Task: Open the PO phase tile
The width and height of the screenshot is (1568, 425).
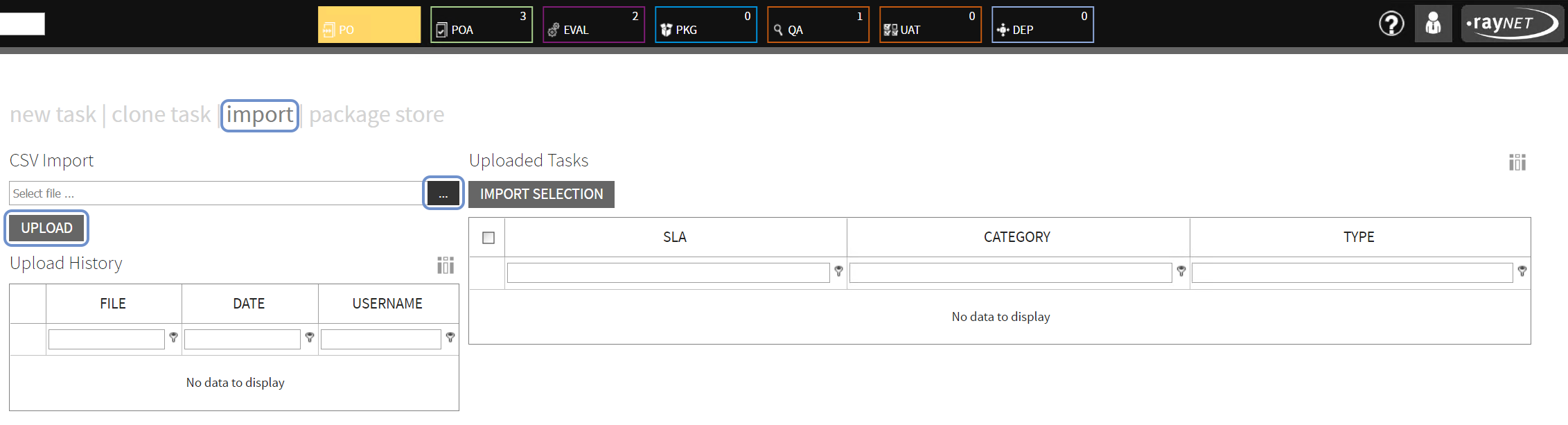Action: pyautogui.click(x=369, y=25)
